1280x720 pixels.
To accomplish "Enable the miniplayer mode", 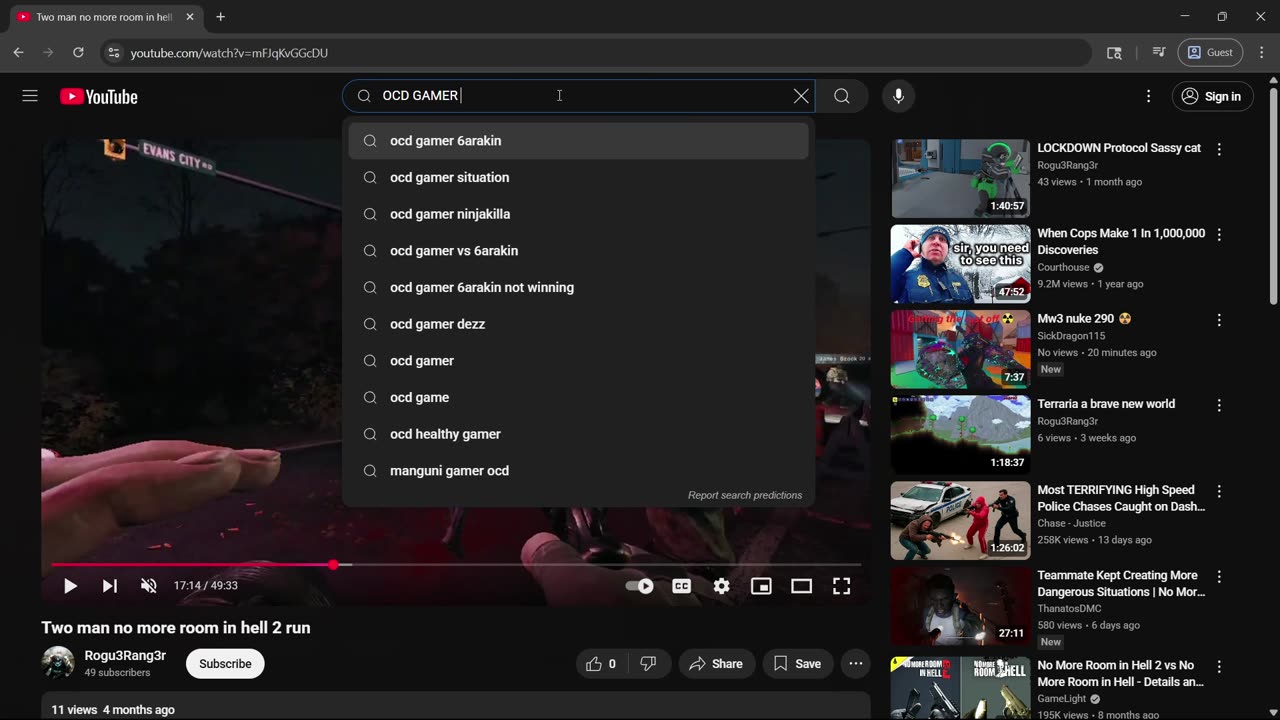I will (762, 586).
